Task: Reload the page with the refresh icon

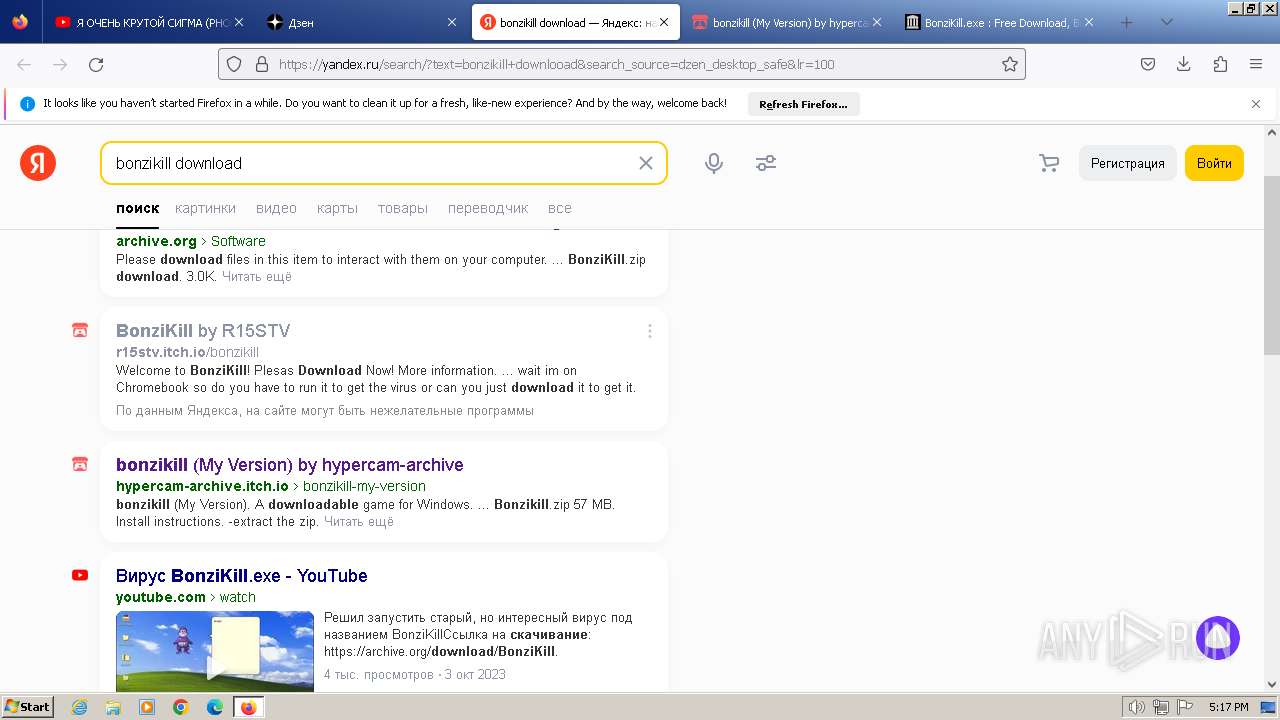Action: point(96,64)
